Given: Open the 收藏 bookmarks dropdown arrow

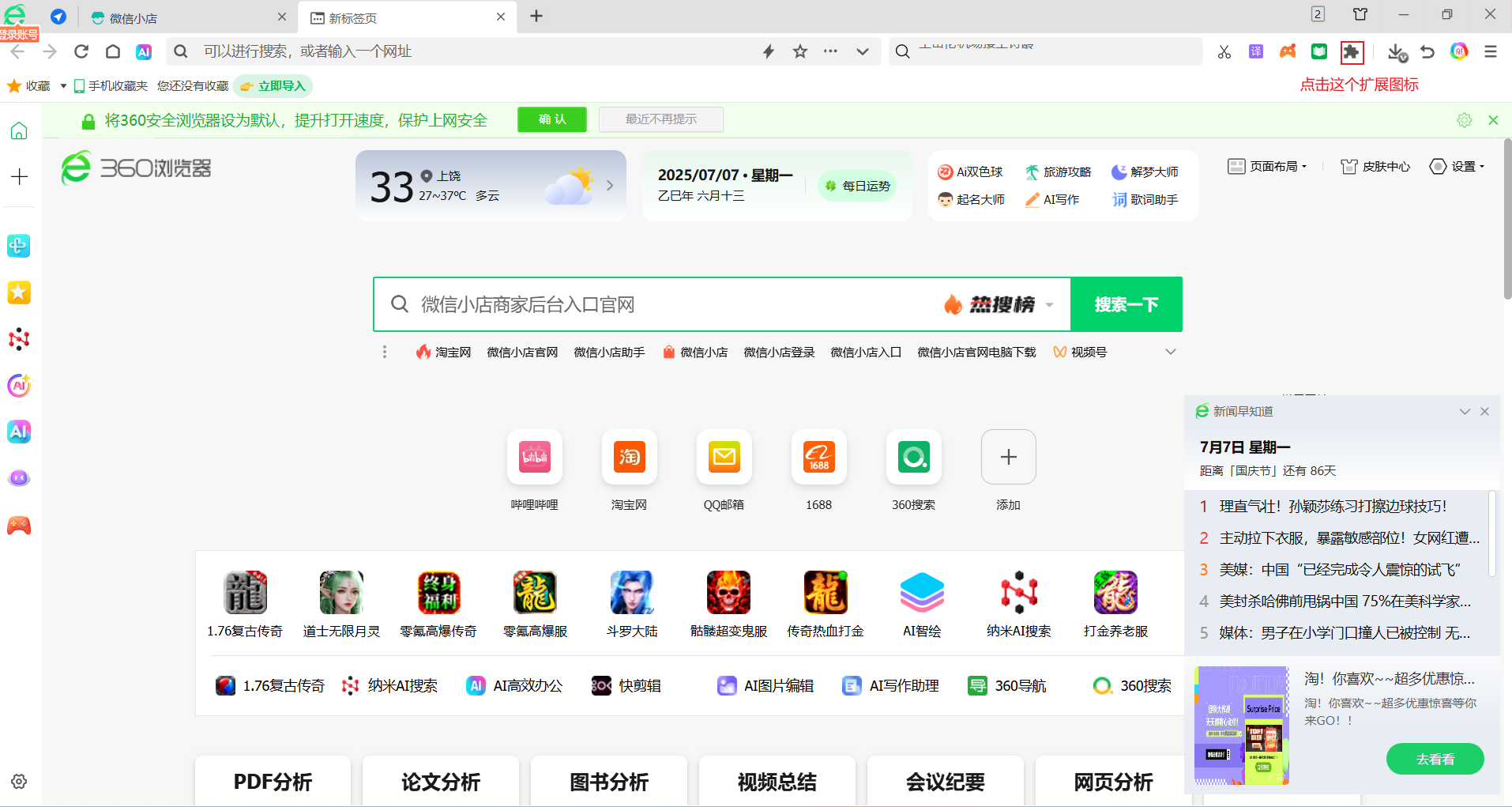Looking at the screenshot, I should [63, 86].
